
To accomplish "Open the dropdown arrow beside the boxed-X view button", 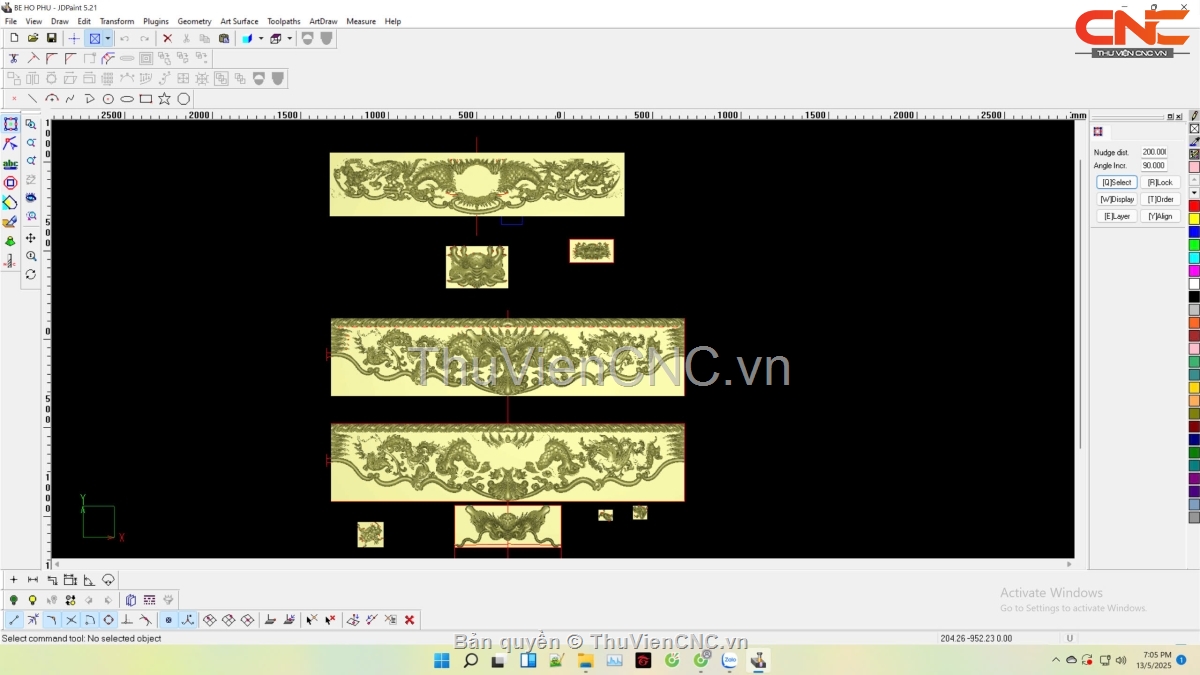I will 108,38.
